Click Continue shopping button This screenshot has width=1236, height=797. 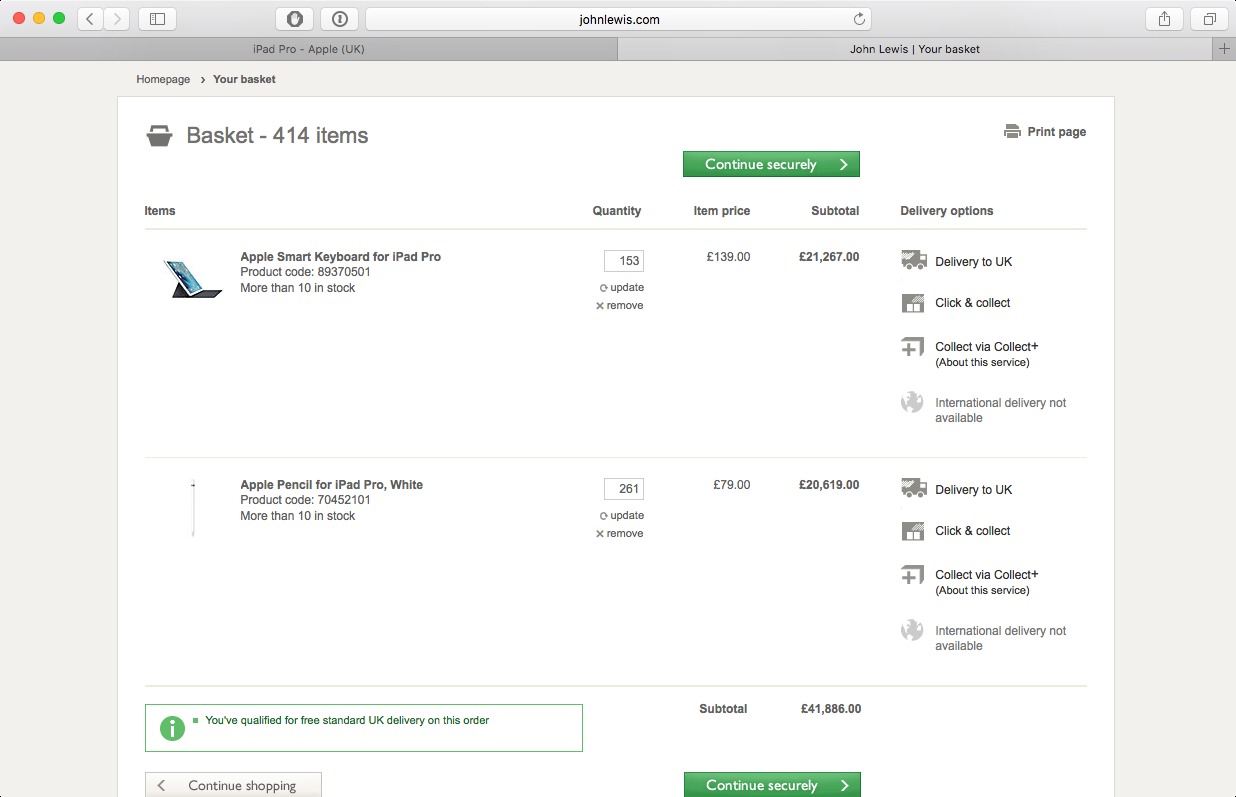click(x=233, y=785)
